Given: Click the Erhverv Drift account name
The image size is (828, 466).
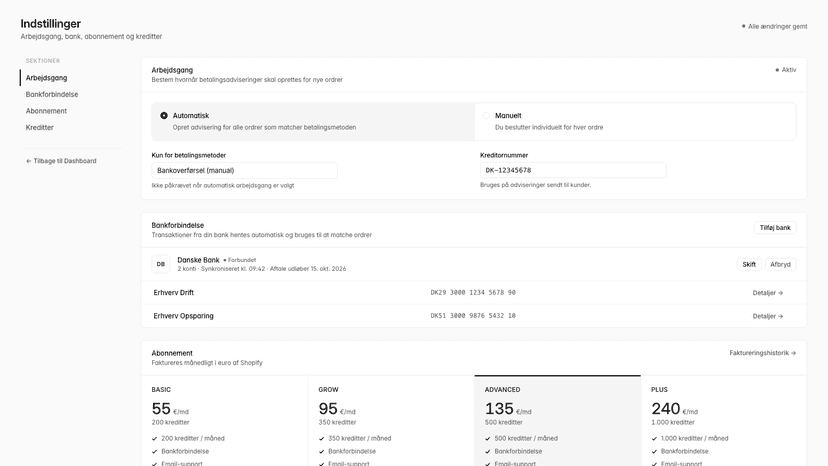Looking at the screenshot, I should pyautogui.click(x=174, y=293).
